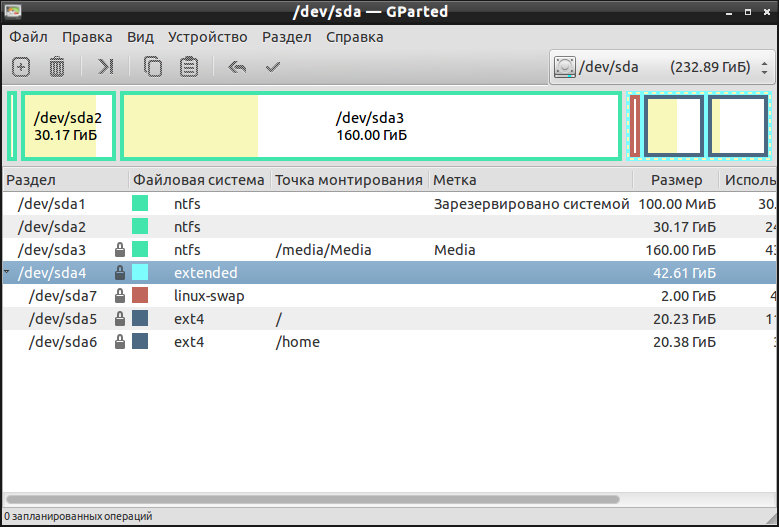Select /dev/sda2 block in the disk map
Viewport: 779px width, 527px height.
69,126
